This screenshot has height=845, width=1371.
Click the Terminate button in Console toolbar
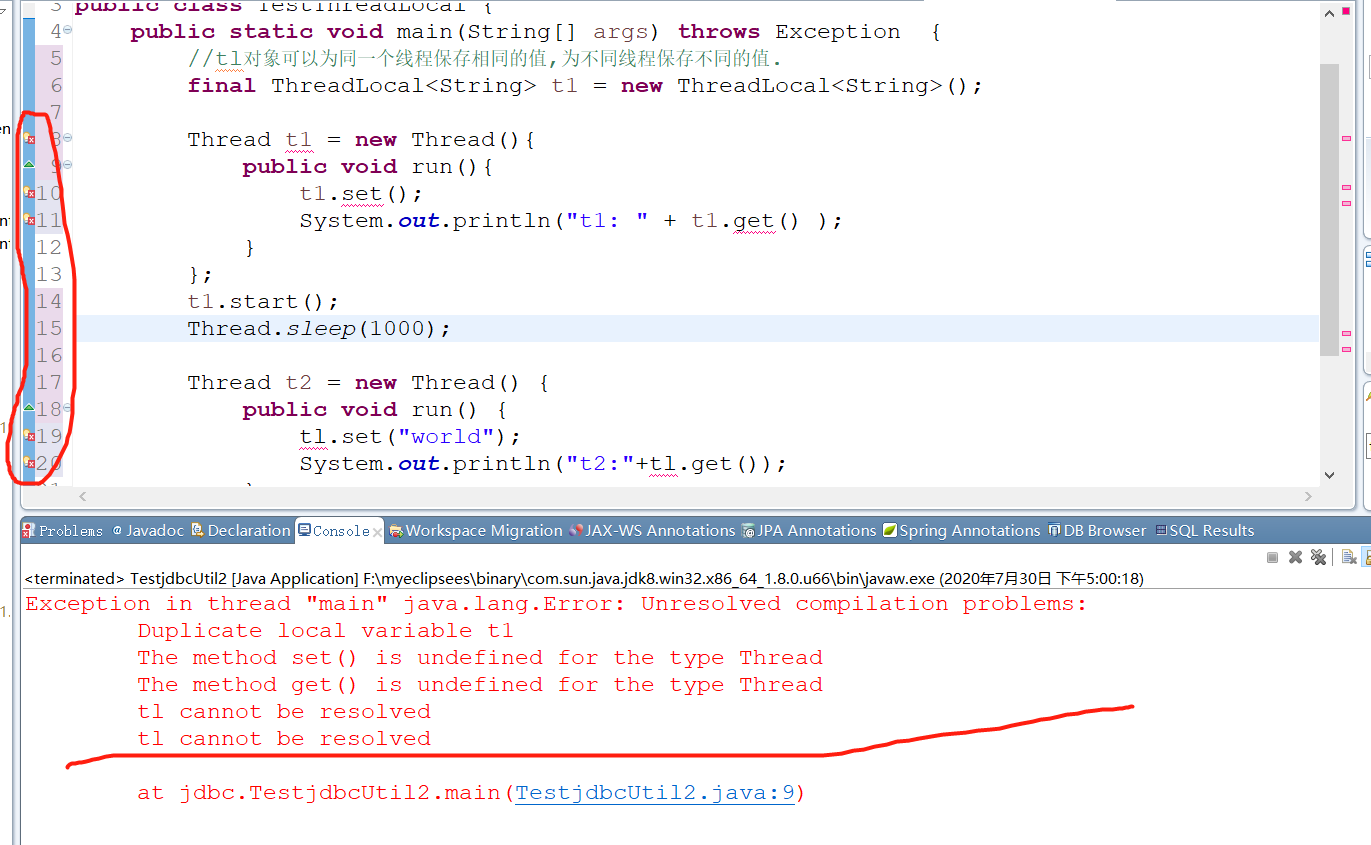[1272, 557]
